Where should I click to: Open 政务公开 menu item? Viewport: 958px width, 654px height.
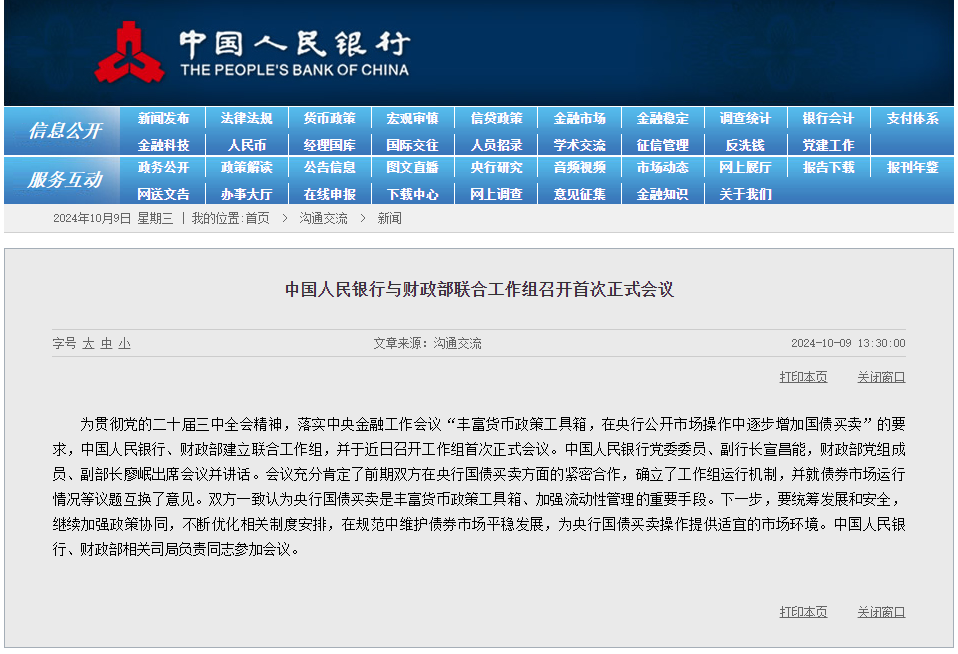pyautogui.click(x=163, y=167)
